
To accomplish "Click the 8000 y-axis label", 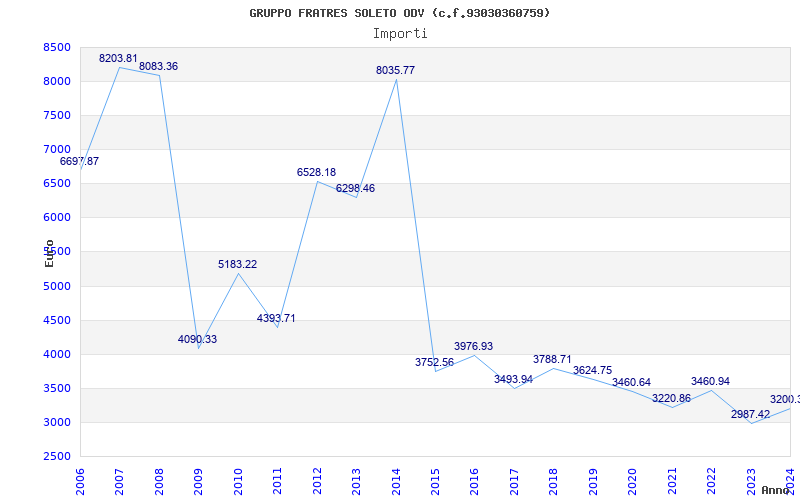I will click(x=57, y=82).
